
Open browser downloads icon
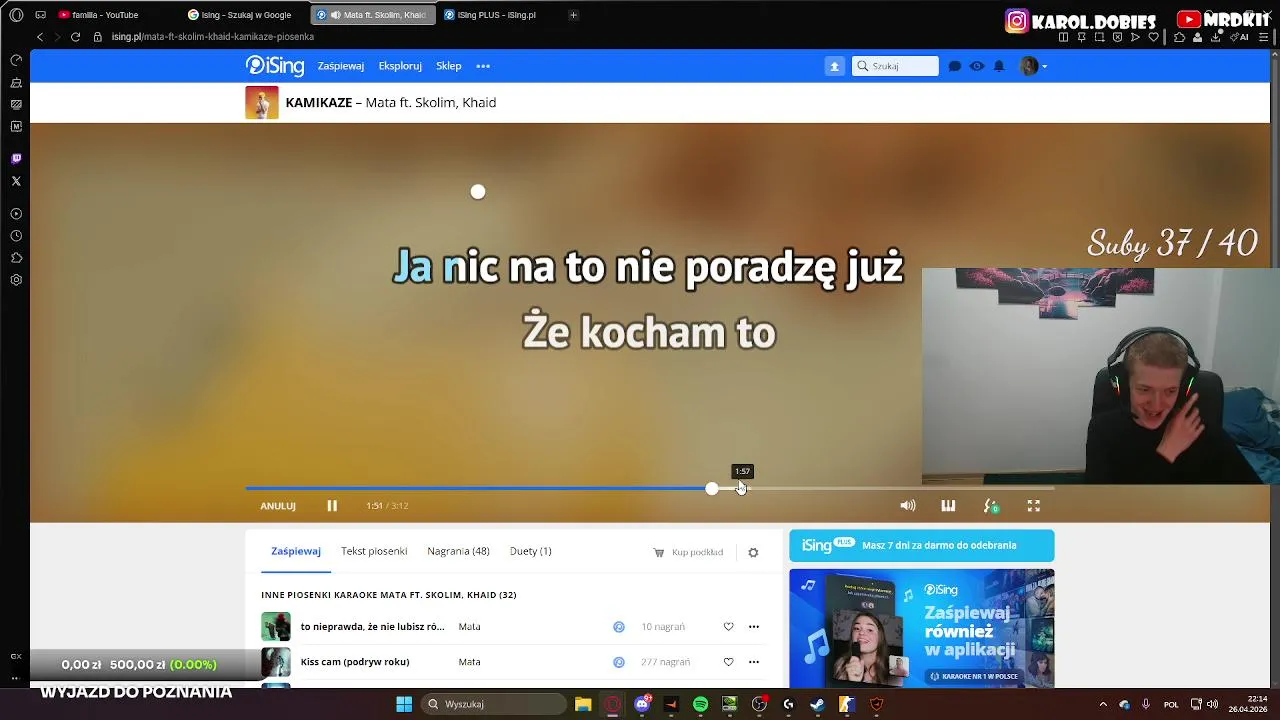(1215, 37)
